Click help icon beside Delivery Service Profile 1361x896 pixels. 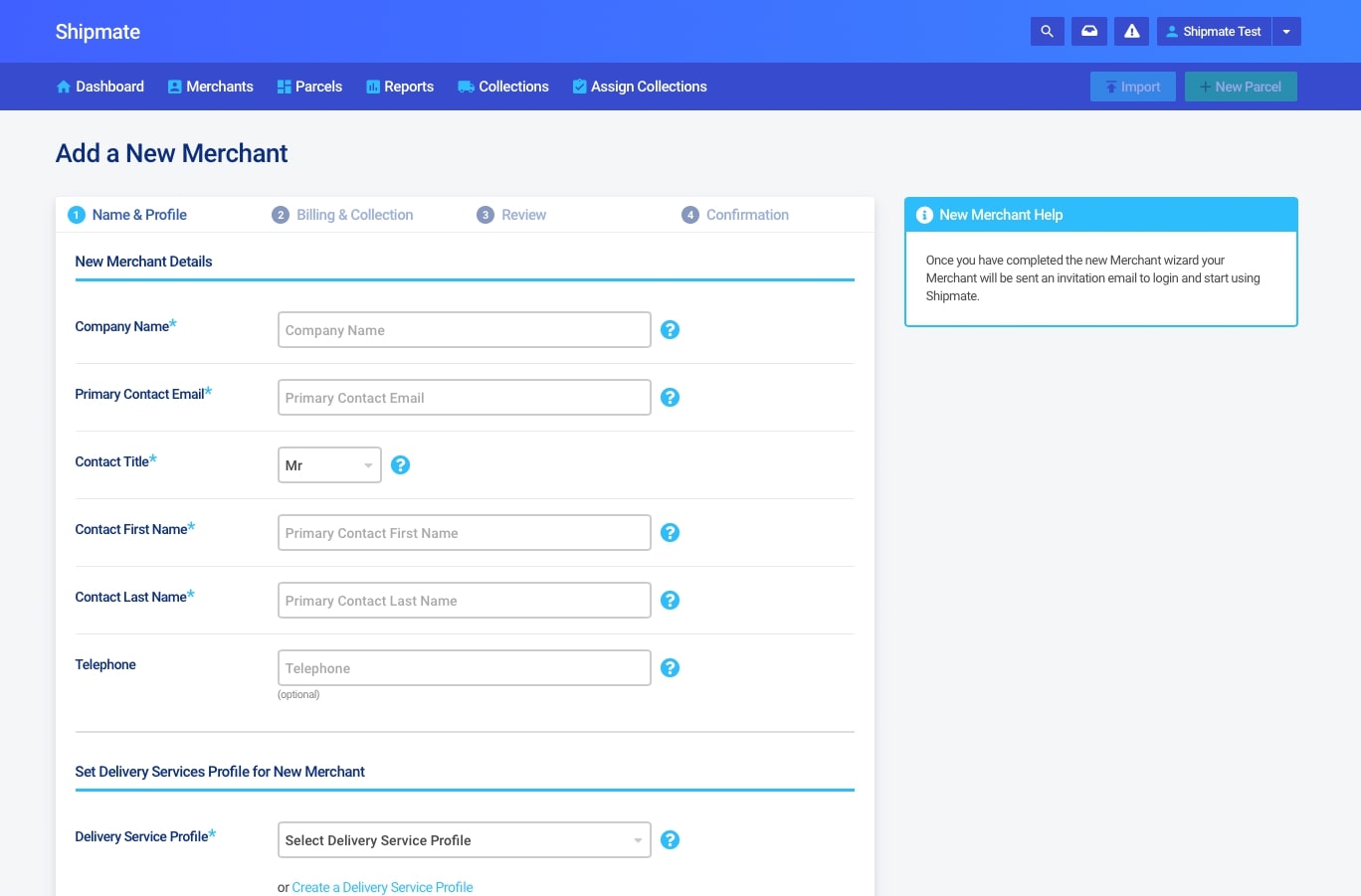pos(671,840)
